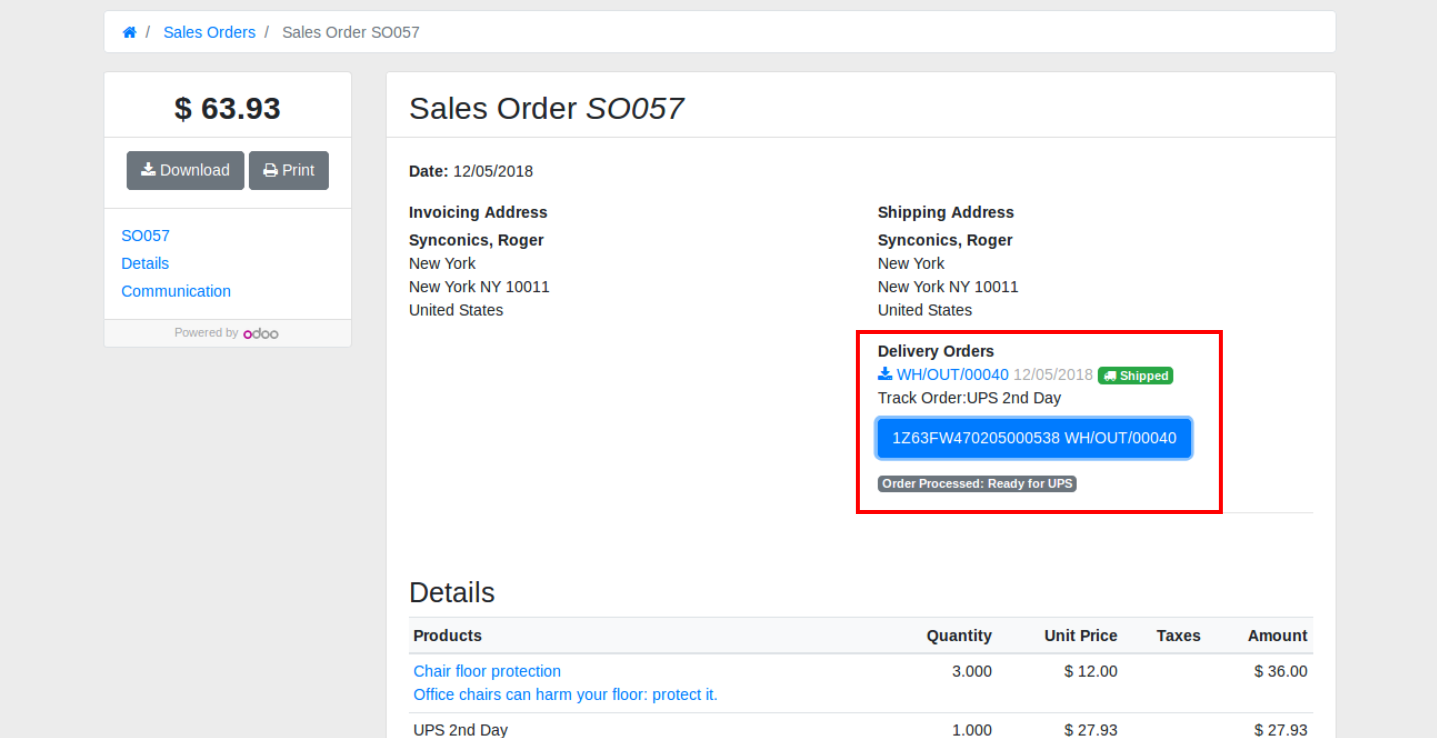The height and width of the screenshot is (738, 1437).
Task: Open the WH/OUT/00040 delivery order link
Action: [952, 375]
